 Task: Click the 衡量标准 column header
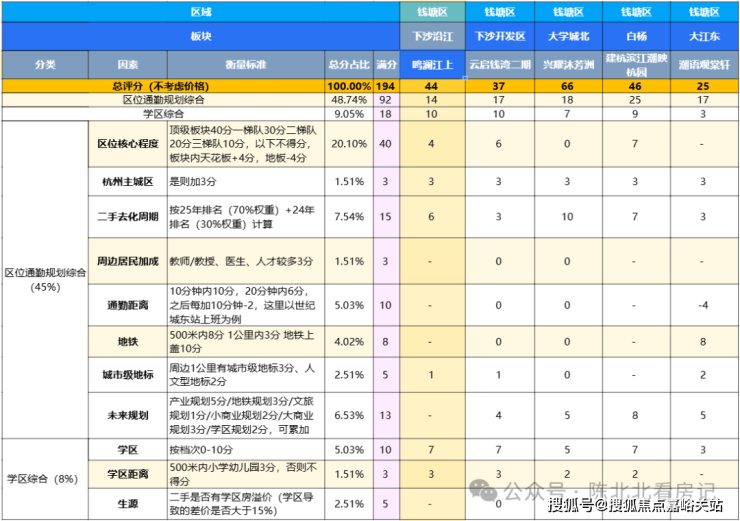pos(245,65)
